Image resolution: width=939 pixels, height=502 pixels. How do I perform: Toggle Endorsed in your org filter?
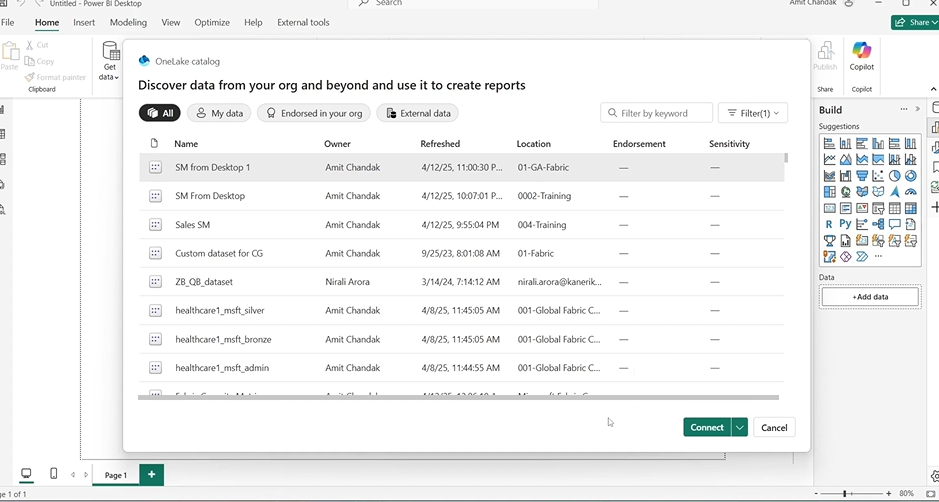314,113
